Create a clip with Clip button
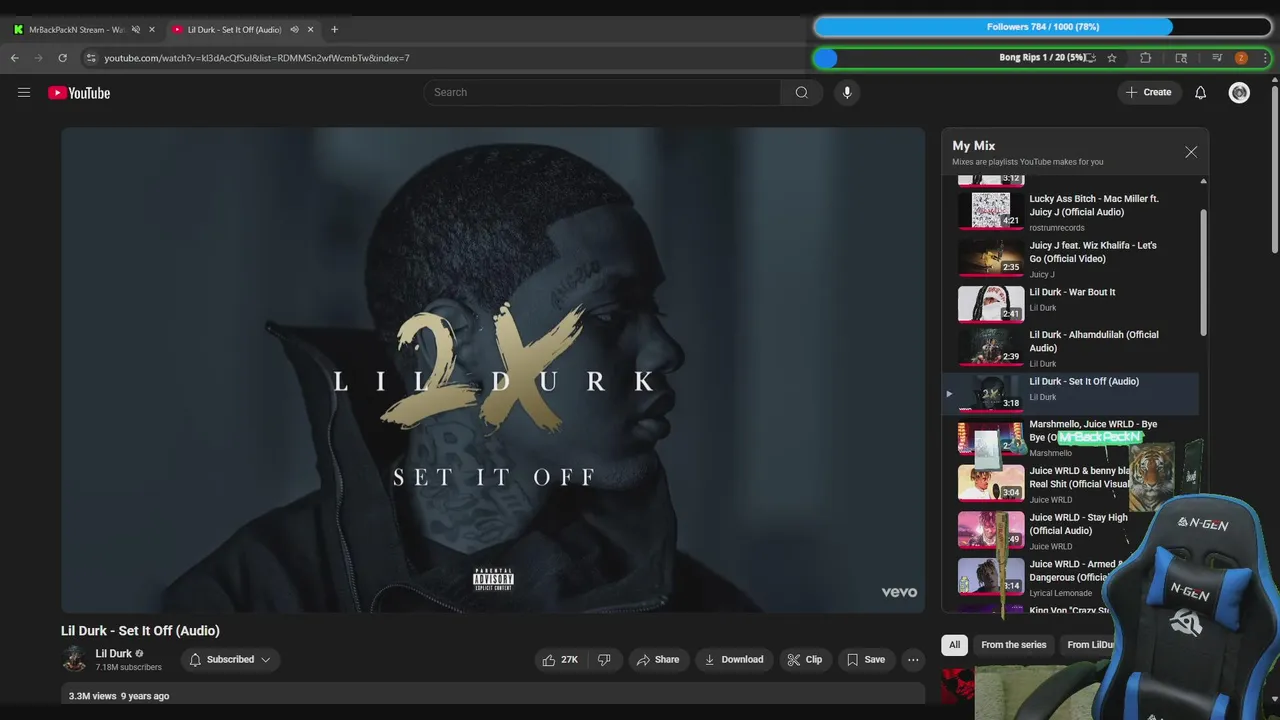 click(x=805, y=660)
